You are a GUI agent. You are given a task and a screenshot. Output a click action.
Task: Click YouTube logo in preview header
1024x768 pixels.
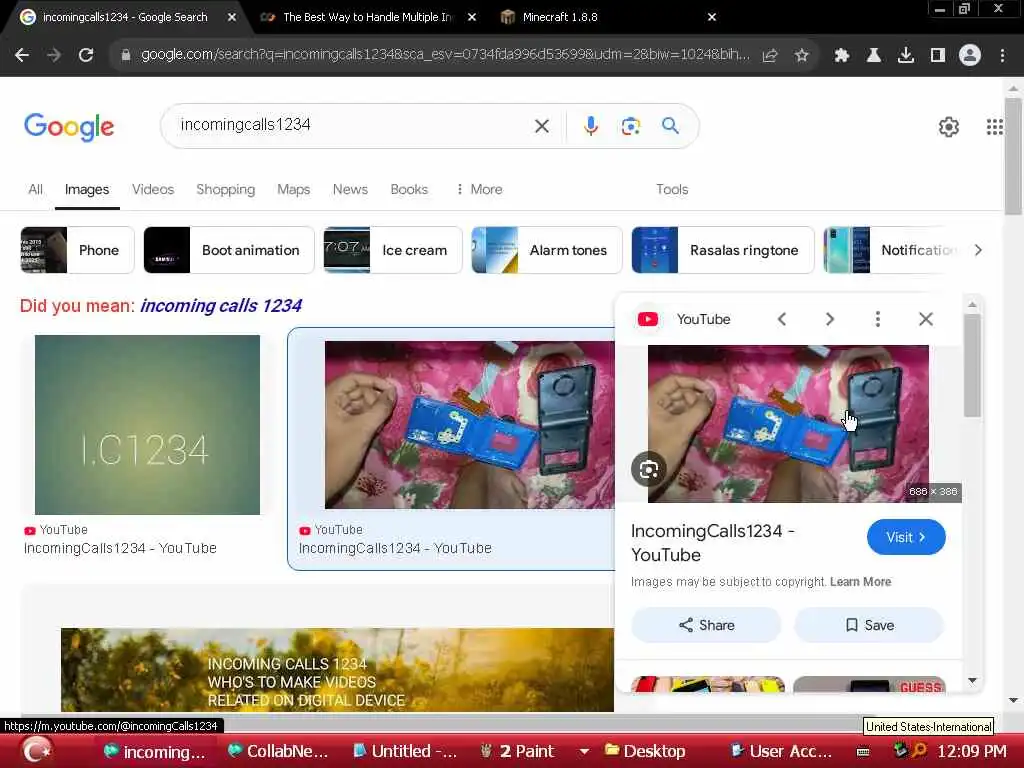pos(648,319)
